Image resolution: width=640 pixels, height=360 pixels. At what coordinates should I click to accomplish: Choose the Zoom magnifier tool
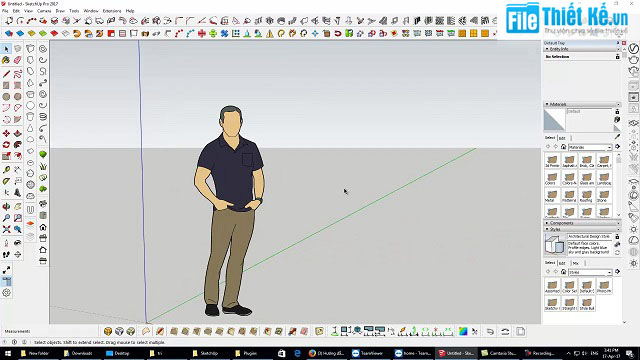(6, 218)
